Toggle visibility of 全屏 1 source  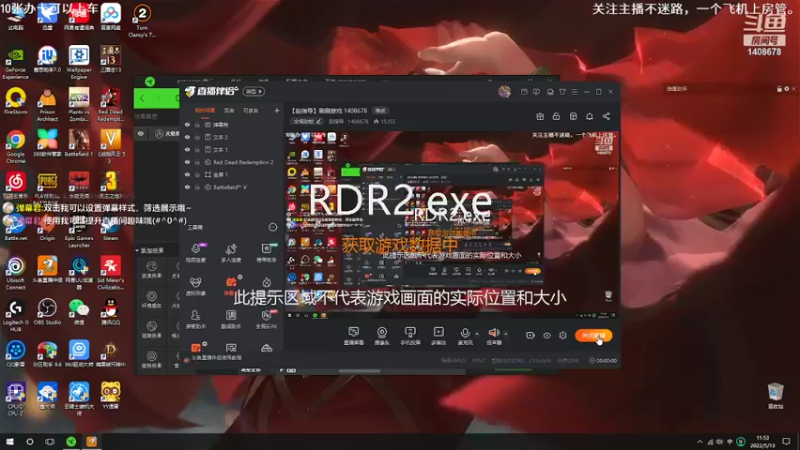[x=187, y=174]
